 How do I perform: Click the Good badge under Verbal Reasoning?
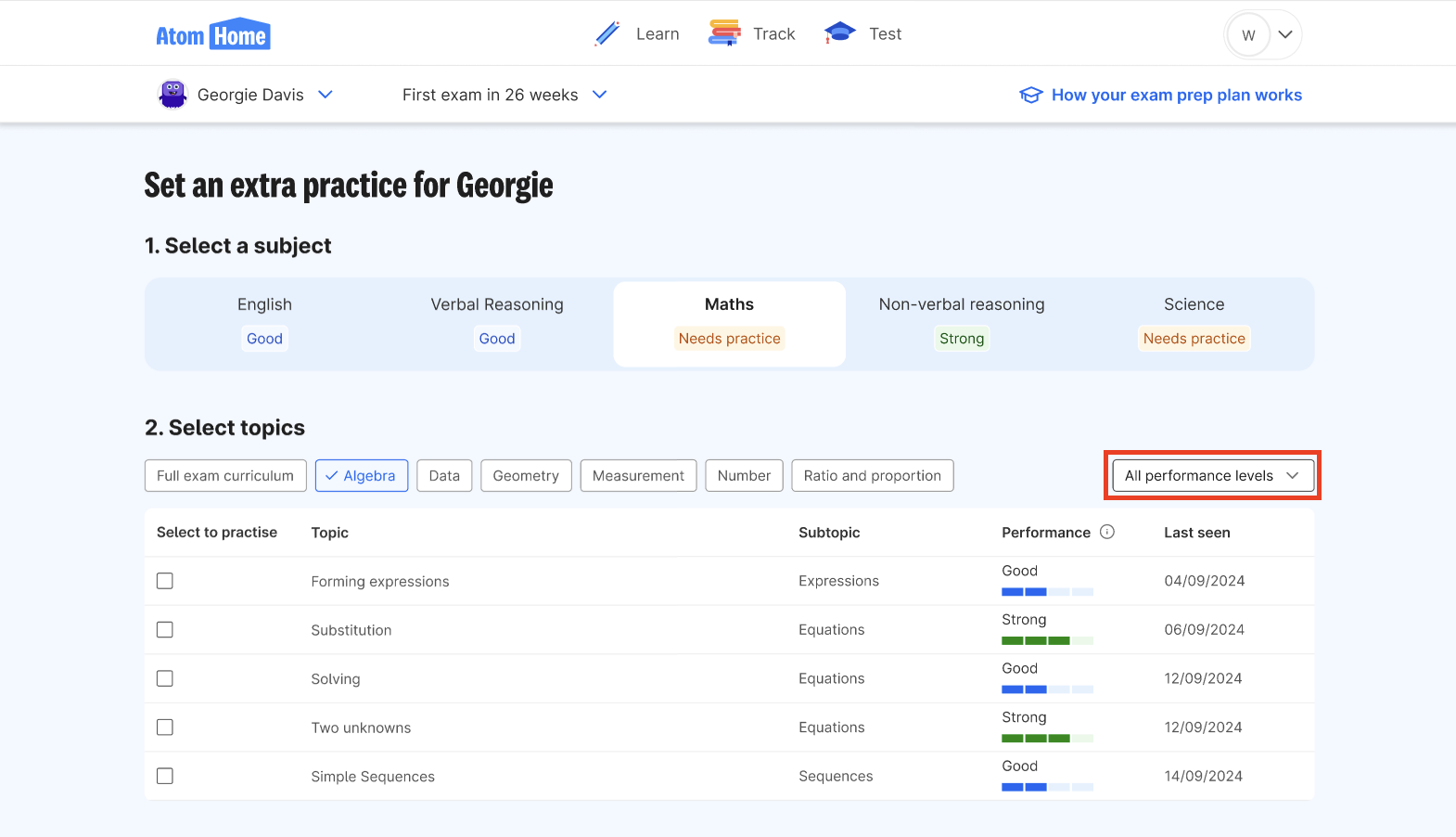[x=497, y=339]
